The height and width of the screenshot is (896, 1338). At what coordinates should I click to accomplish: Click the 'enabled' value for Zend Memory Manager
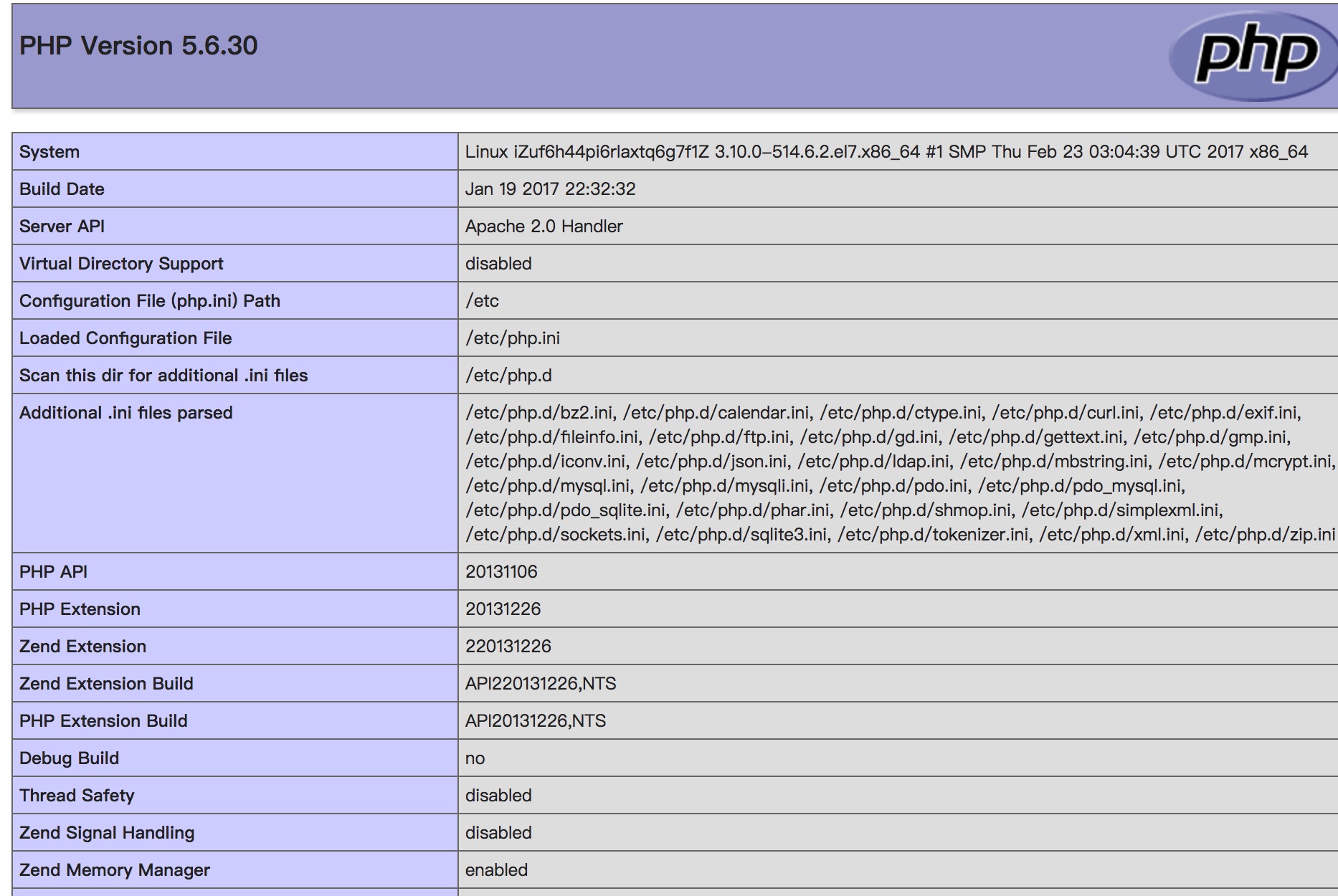coord(496,870)
